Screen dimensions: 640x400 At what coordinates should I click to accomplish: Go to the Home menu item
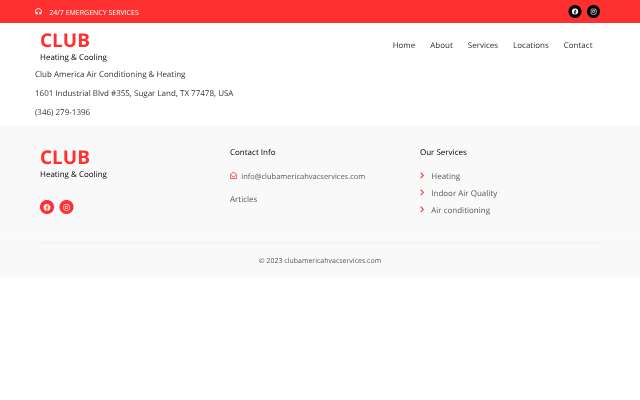pos(404,45)
